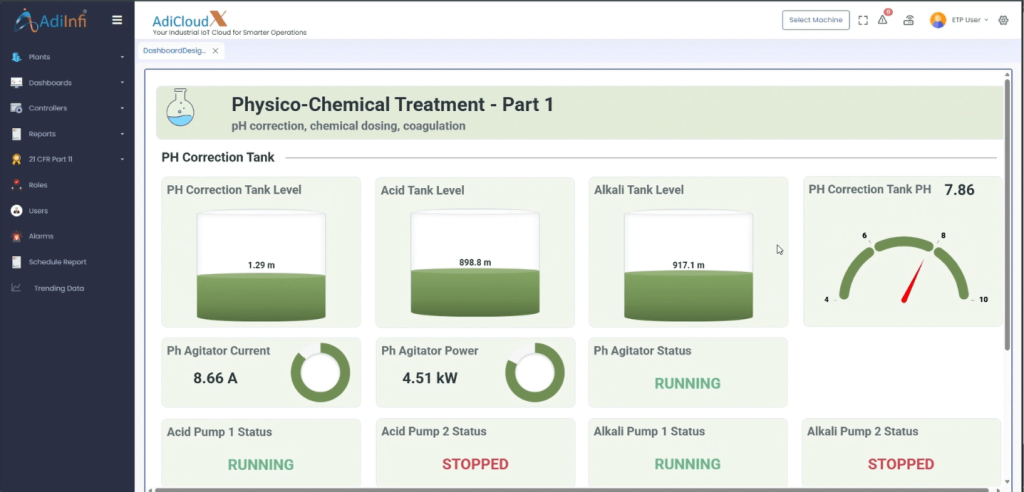This screenshot has height=492, width=1024.
Task: Close the DashboardDesign tab
Action: [216, 51]
